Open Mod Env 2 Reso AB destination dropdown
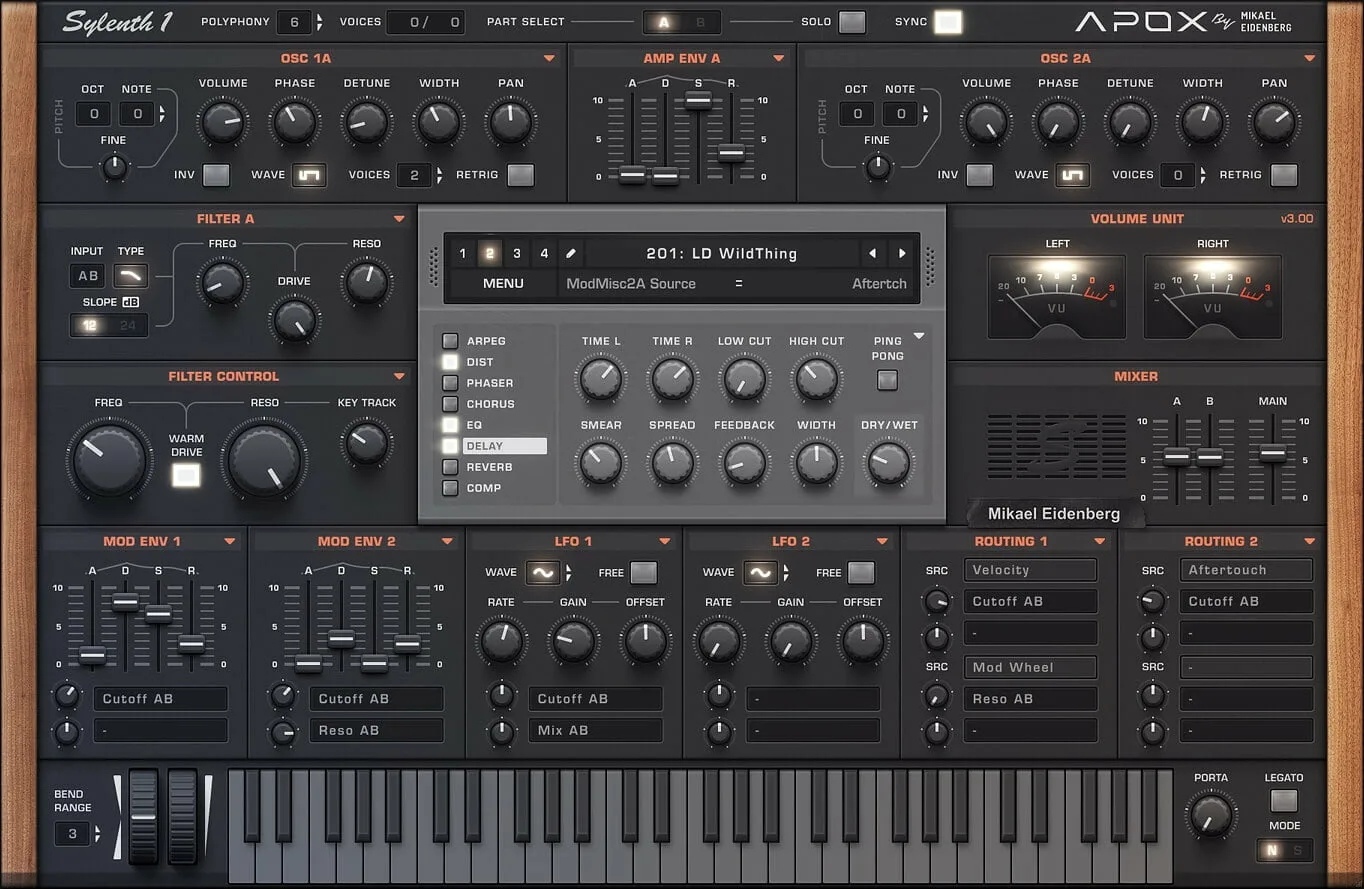Viewport: 1364px width, 889px height. tap(377, 731)
